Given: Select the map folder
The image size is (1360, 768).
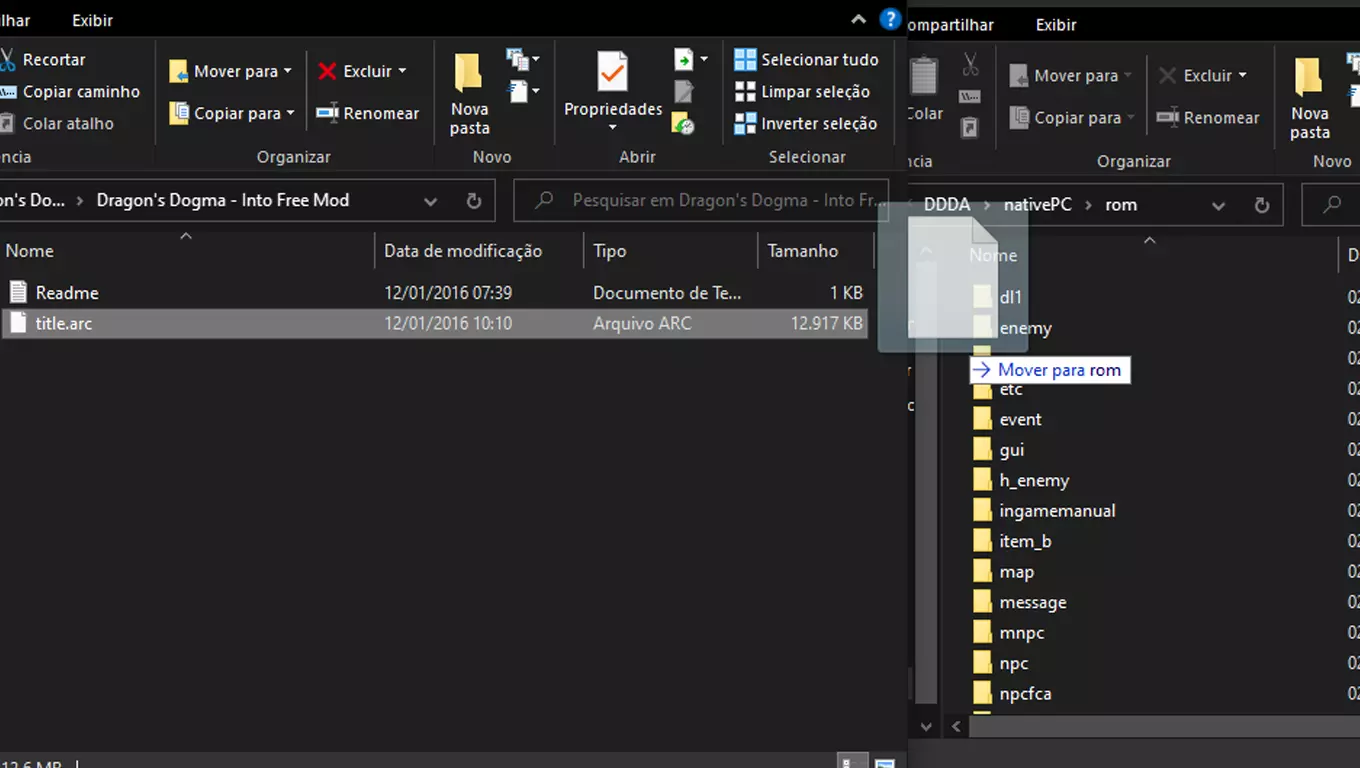Looking at the screenshot, I should (1016, 572).
